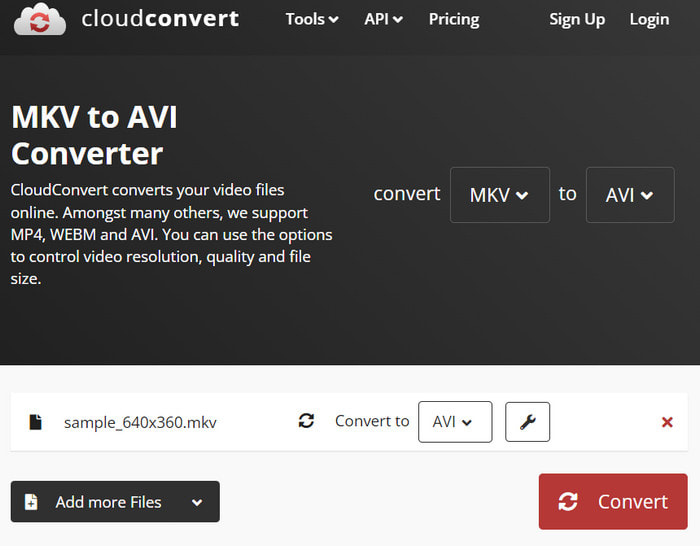Click the CloudConvert description paragraph
The width and height of the screenshot is (700, 546).
pos(171,234)
